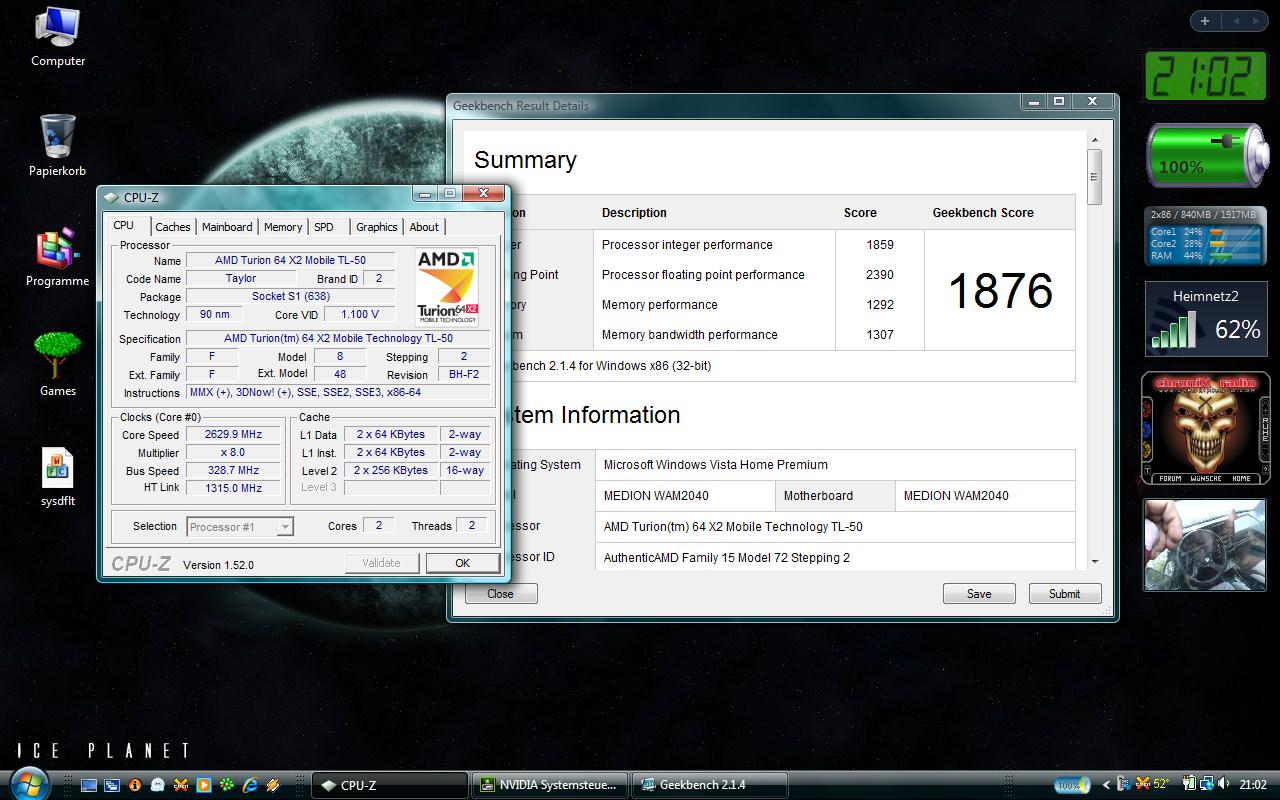Click the volume speaker tray icon

point(1223,785)
